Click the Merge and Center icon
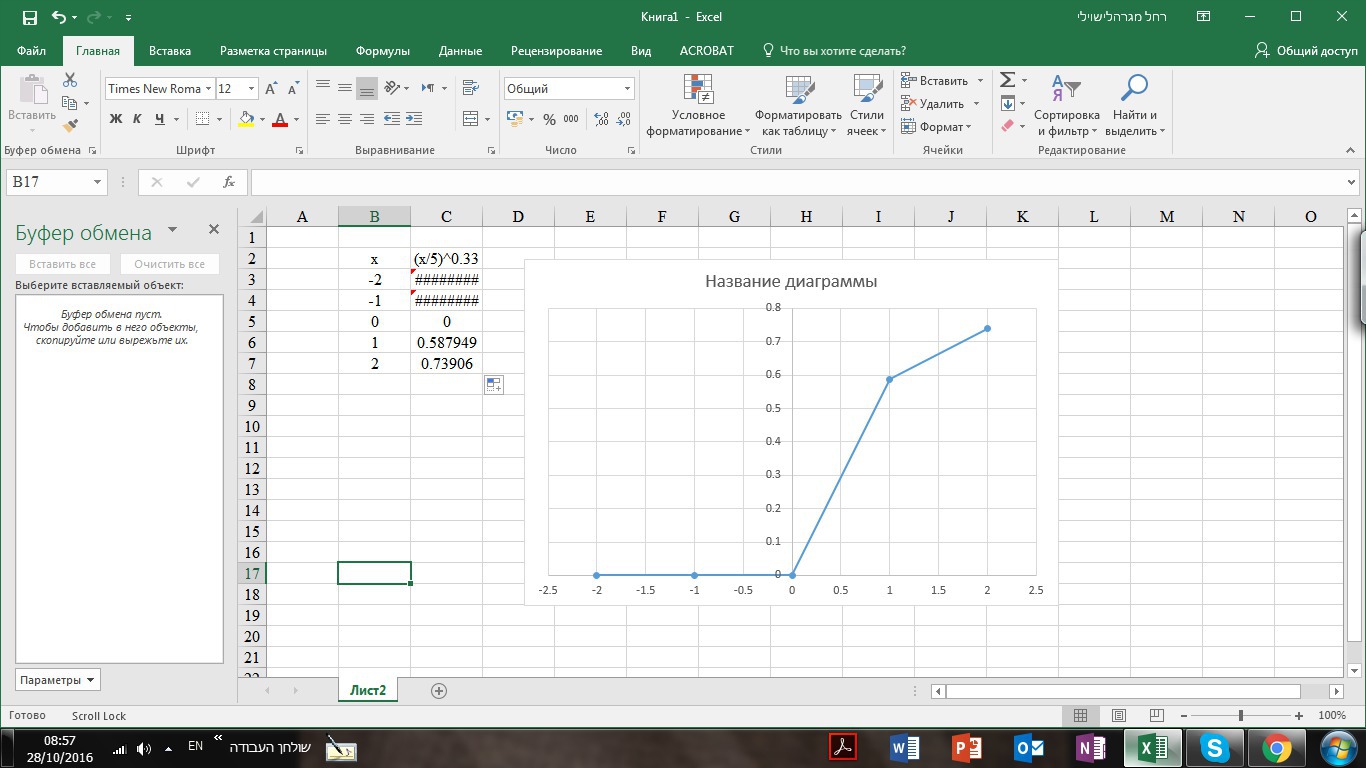 [470, 119]
